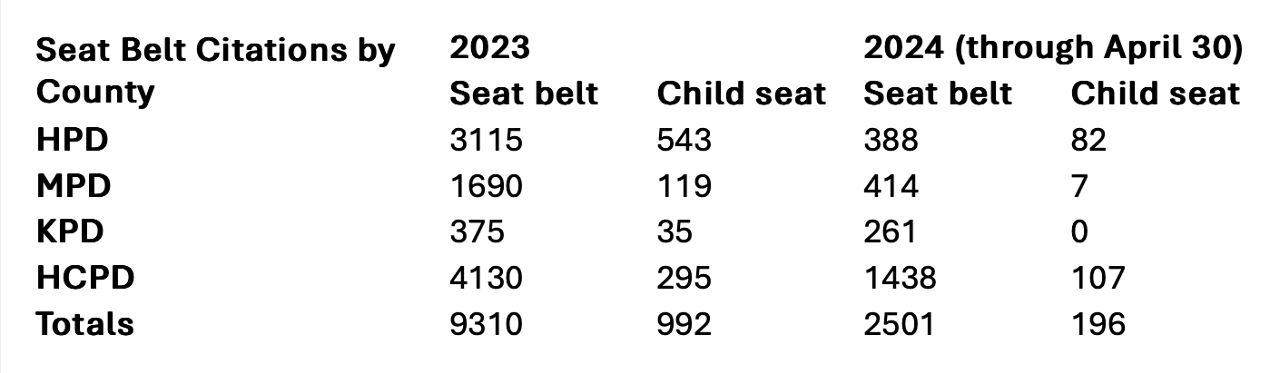Select the MPD row label
1280x373 pixels.
click(74, 185)
